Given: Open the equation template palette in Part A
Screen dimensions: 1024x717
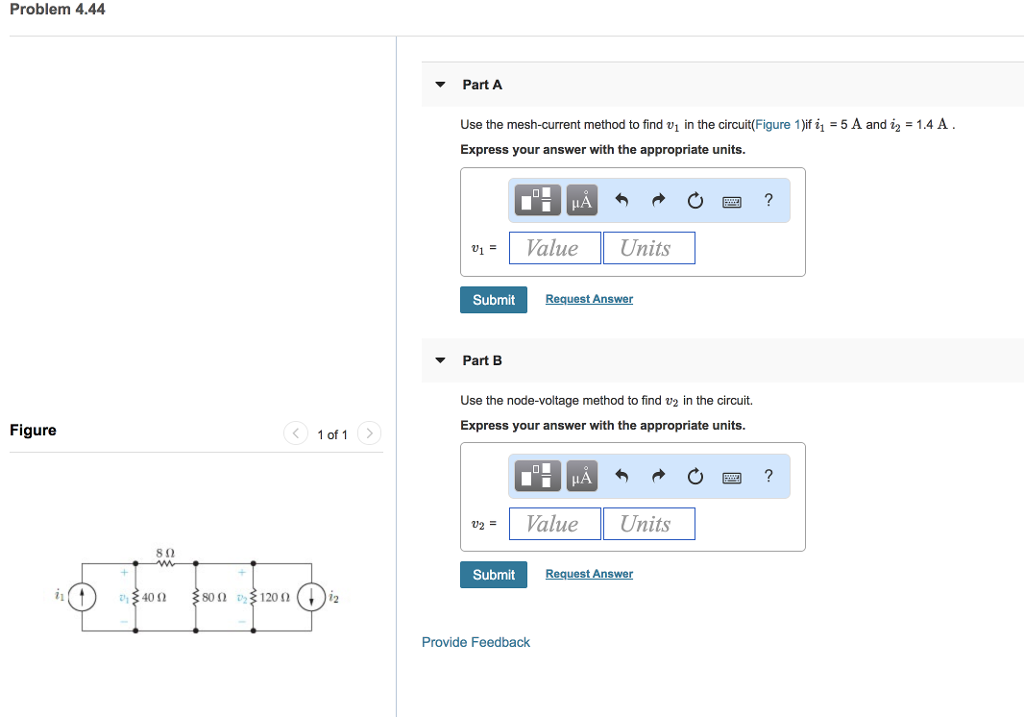Looking at the screenshot, I should tap(537, 200).
